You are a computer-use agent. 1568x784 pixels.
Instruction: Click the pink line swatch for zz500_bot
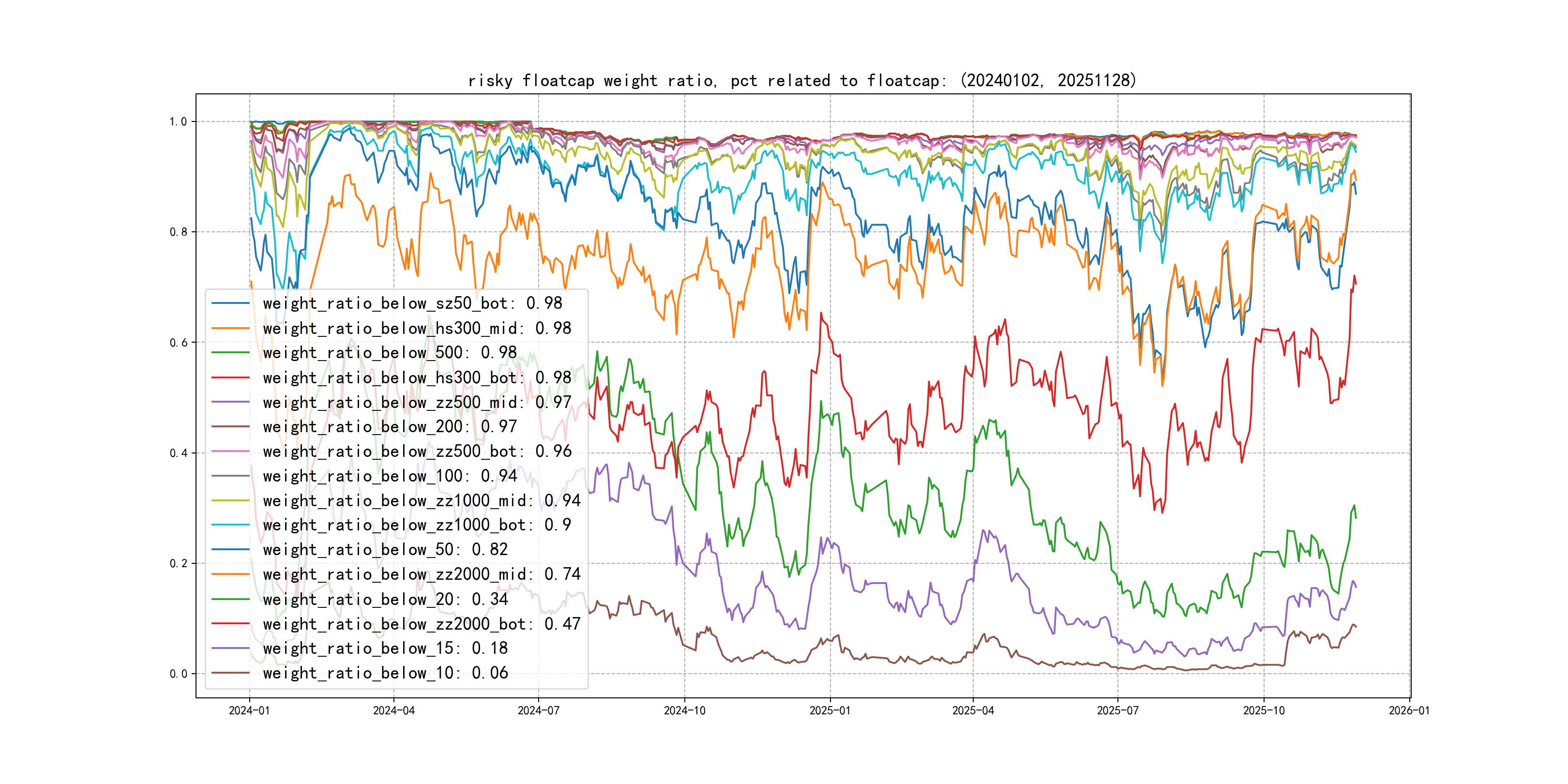[x=231, y=451]
